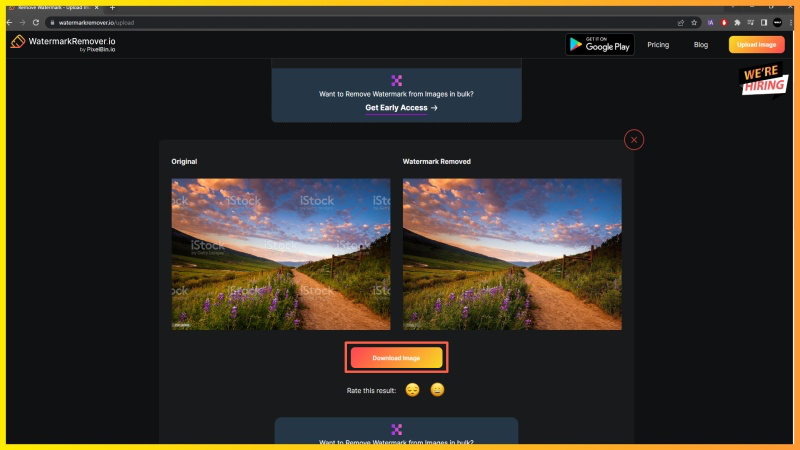Toggle the browser side panel icon
The width and height of the screenshot is (800, 450).
[x=764, y=22]
